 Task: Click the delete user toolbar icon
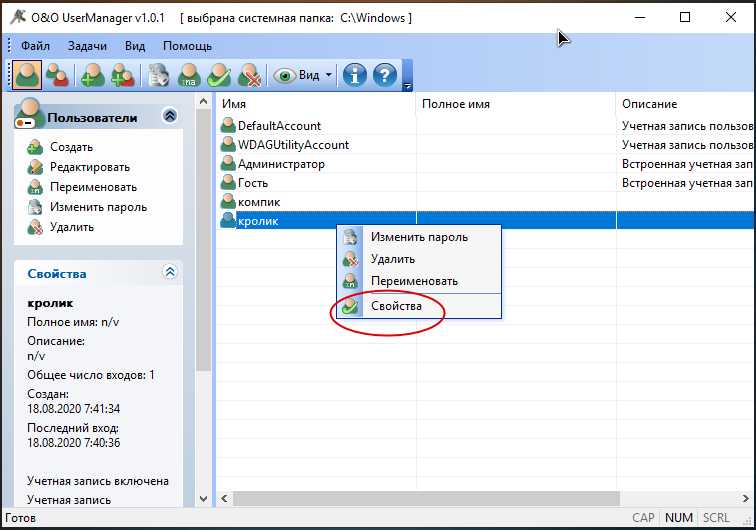(x=249, y=75)
